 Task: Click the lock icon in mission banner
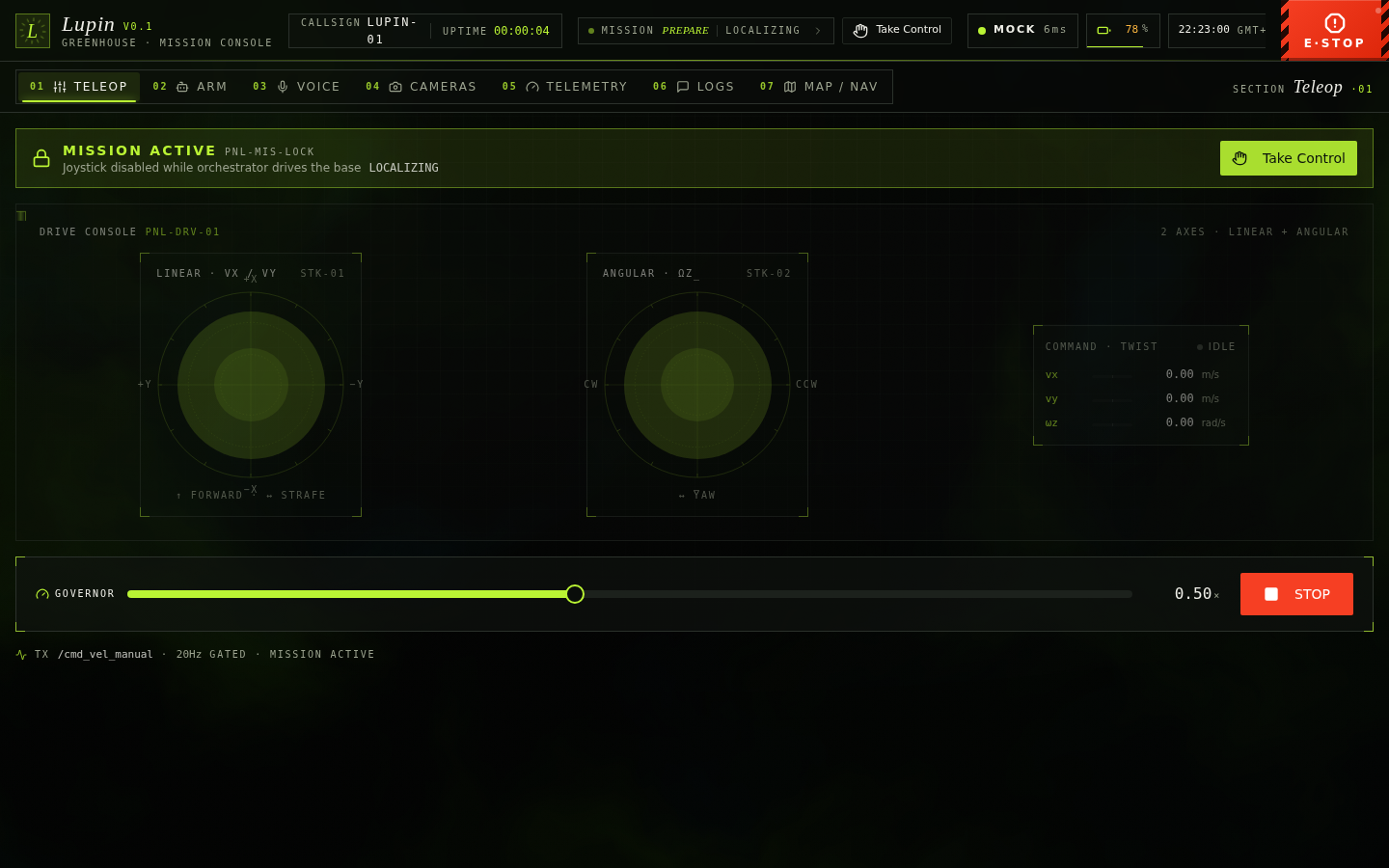(41, 158)
